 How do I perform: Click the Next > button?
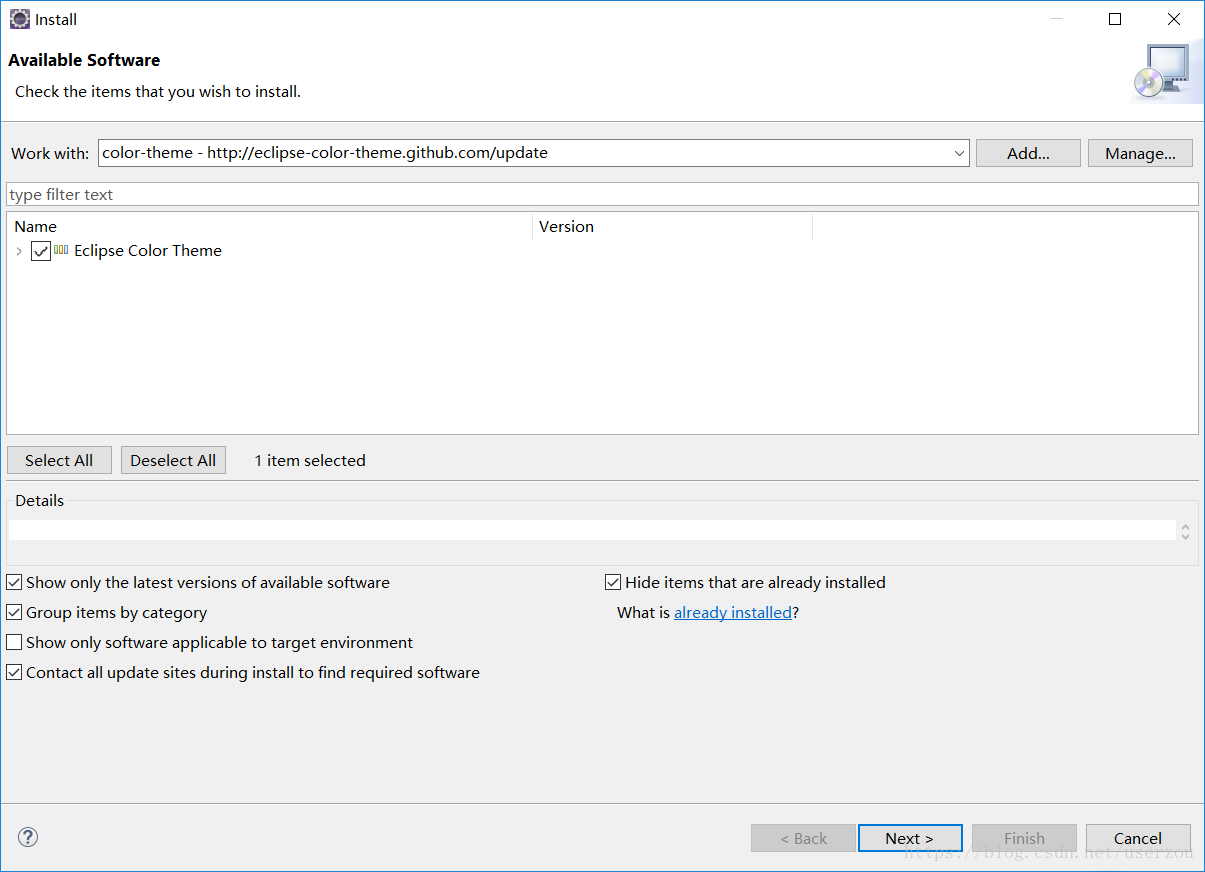pos(910,838)
